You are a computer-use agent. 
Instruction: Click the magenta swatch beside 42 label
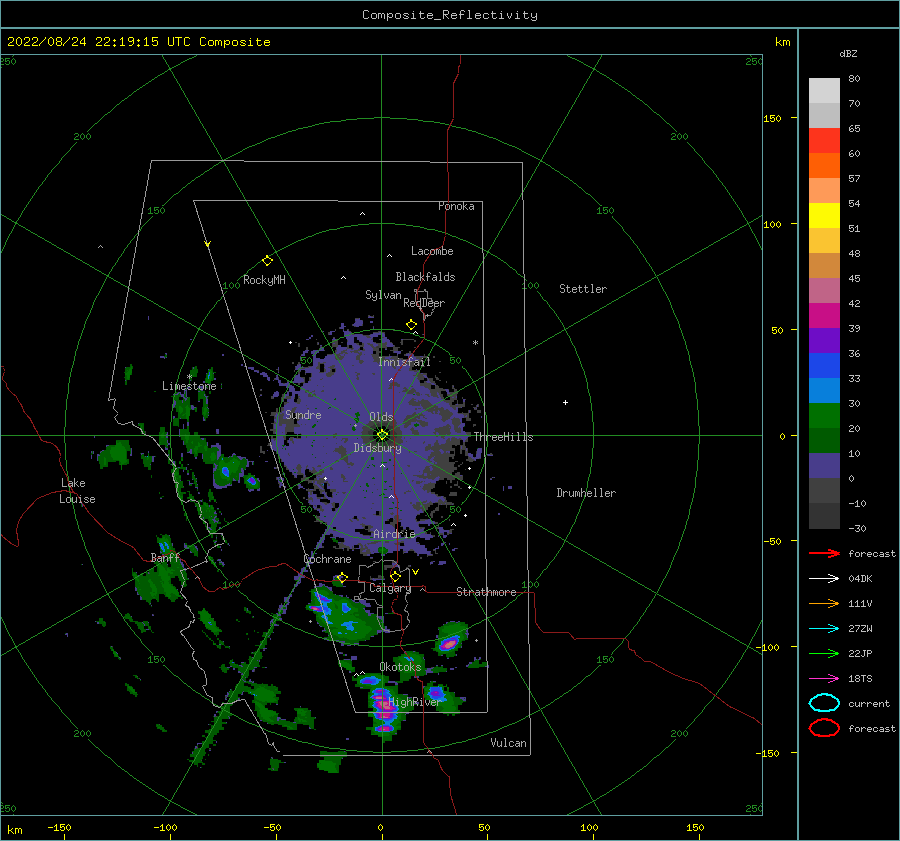tap(824, 316)
